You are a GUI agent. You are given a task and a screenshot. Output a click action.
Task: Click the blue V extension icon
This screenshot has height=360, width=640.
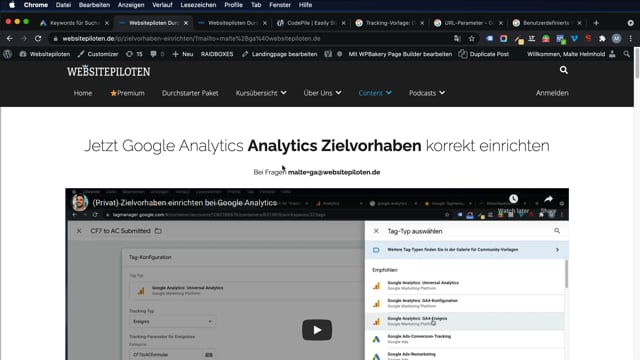coord(574,38)
